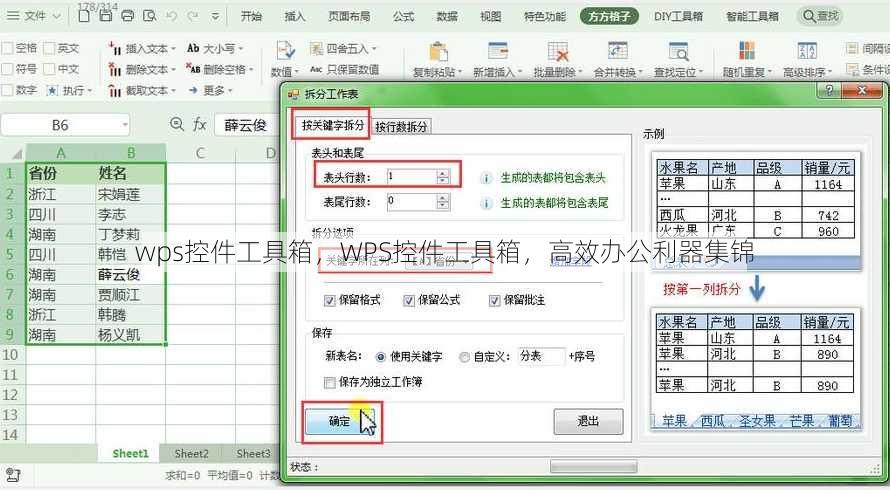Select the 自定义 radio button
Screen dimensions: 890x490
(464, 357)
